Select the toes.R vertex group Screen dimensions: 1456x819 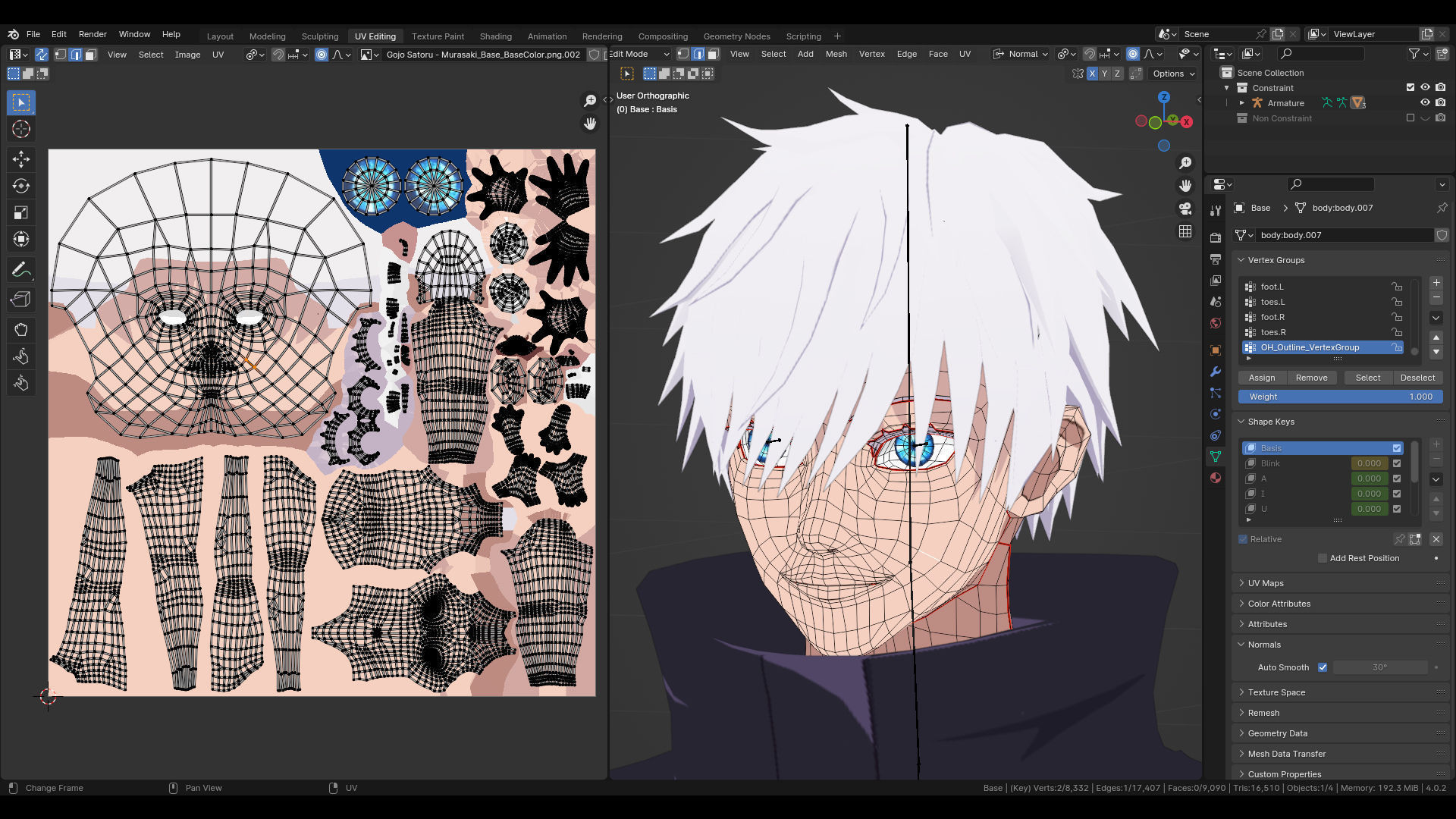click(x=1323, y=332)
